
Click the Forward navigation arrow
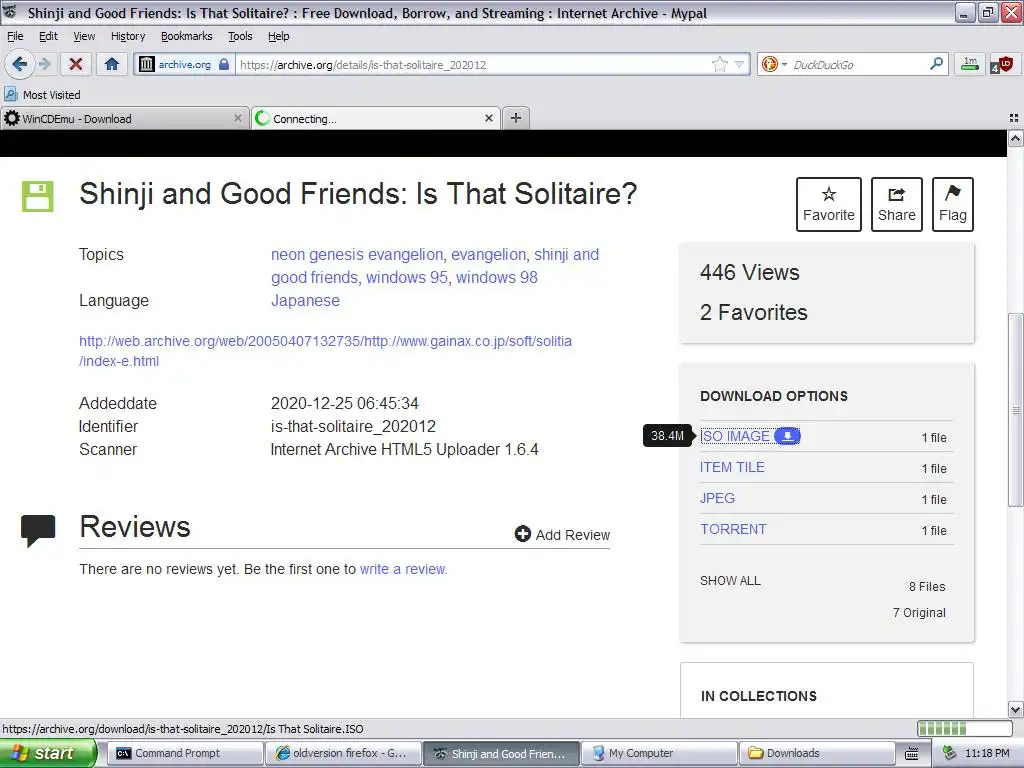click(44, 64)
